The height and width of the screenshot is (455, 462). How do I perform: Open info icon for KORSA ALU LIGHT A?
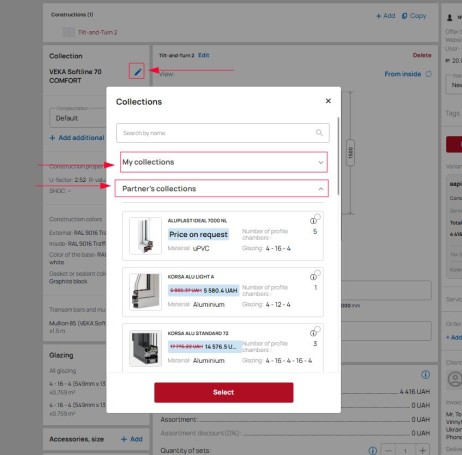(x=313, y=277)
